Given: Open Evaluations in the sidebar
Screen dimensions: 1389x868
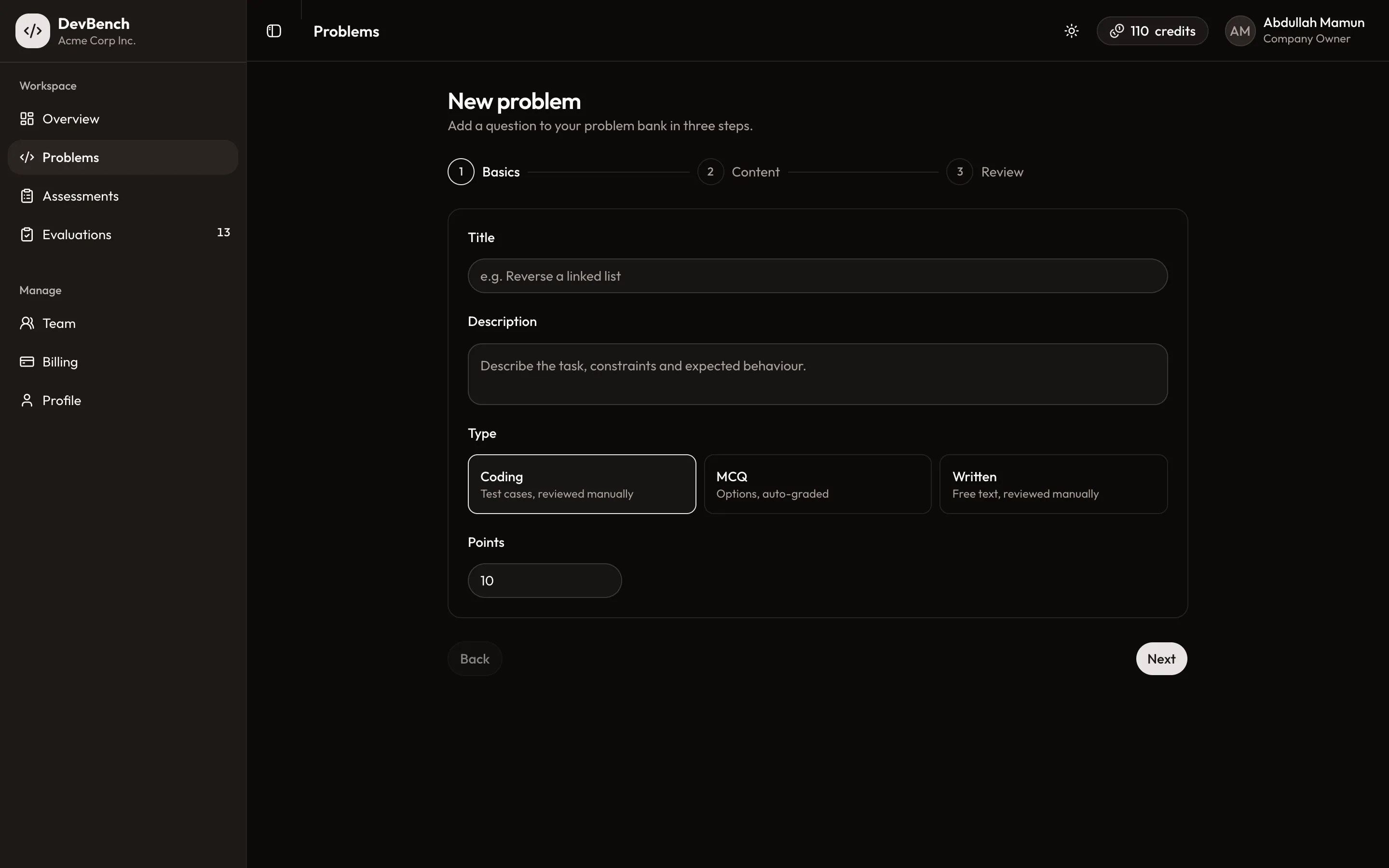Looking at the screenshot, I should coord(123,234).
